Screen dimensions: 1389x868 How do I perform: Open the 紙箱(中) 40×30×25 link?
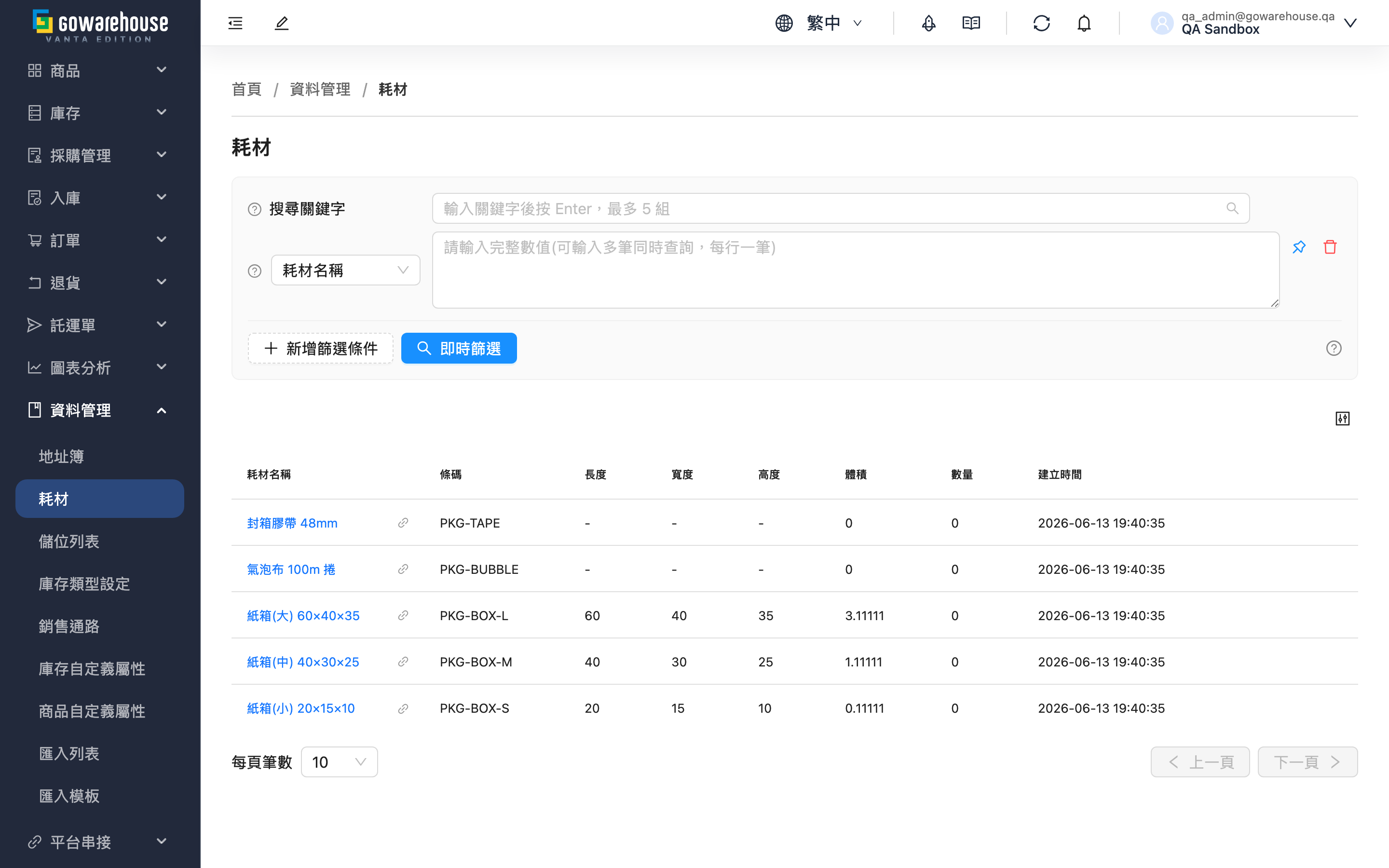(x=303, y=662)
